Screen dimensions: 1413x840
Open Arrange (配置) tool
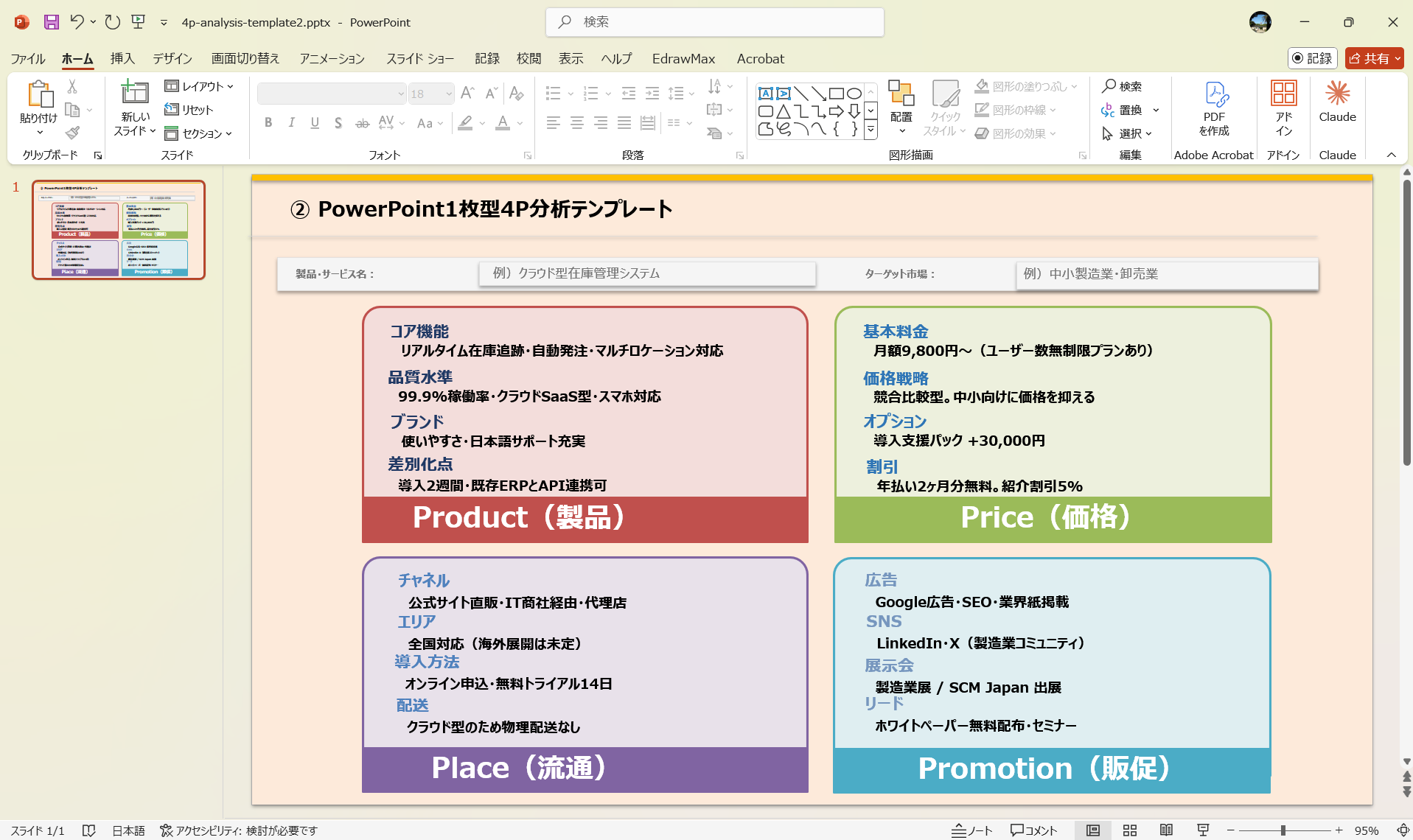point(901,108)
